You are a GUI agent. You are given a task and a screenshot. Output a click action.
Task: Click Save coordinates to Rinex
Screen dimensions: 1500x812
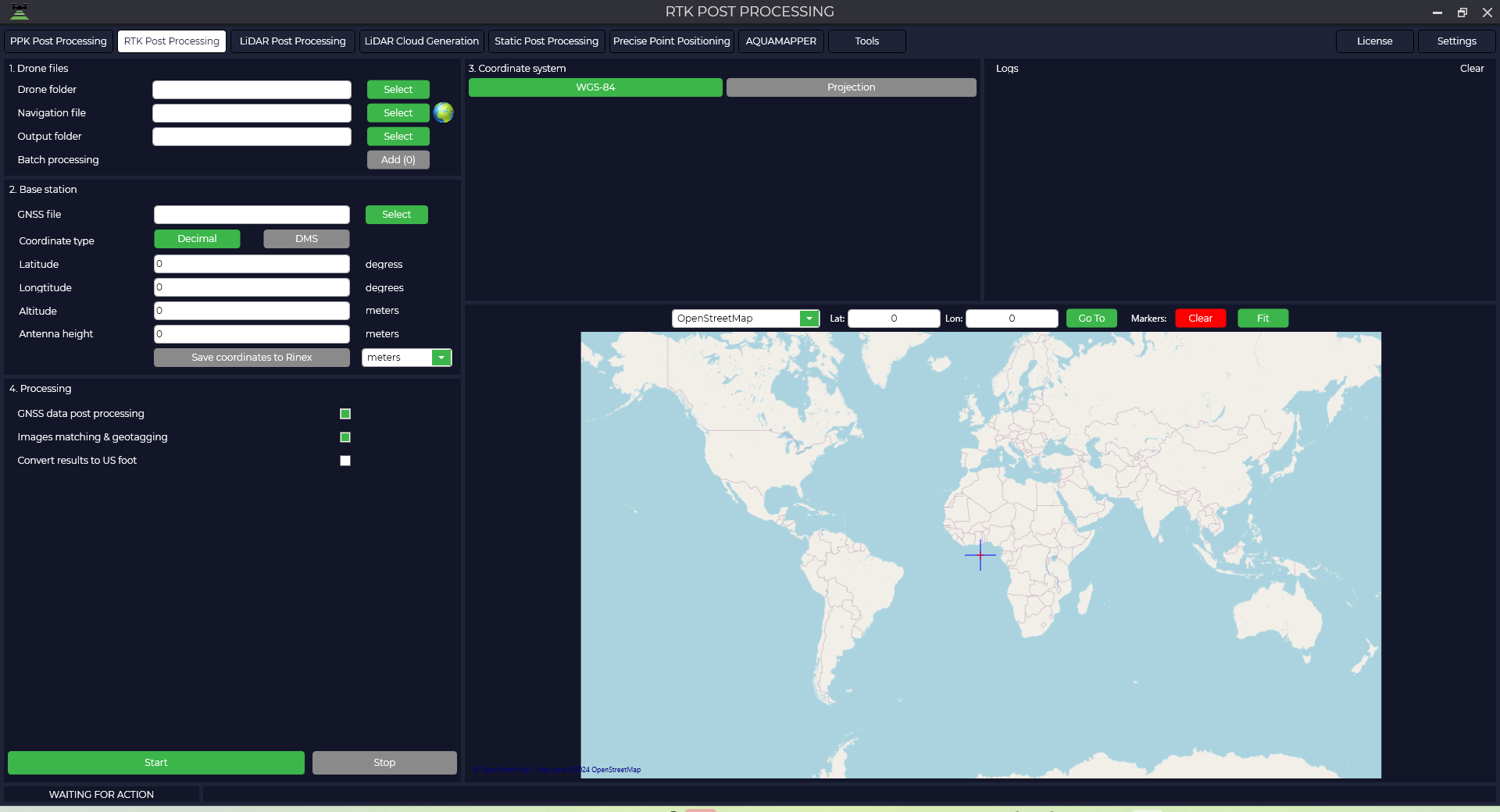pos(252,358)
